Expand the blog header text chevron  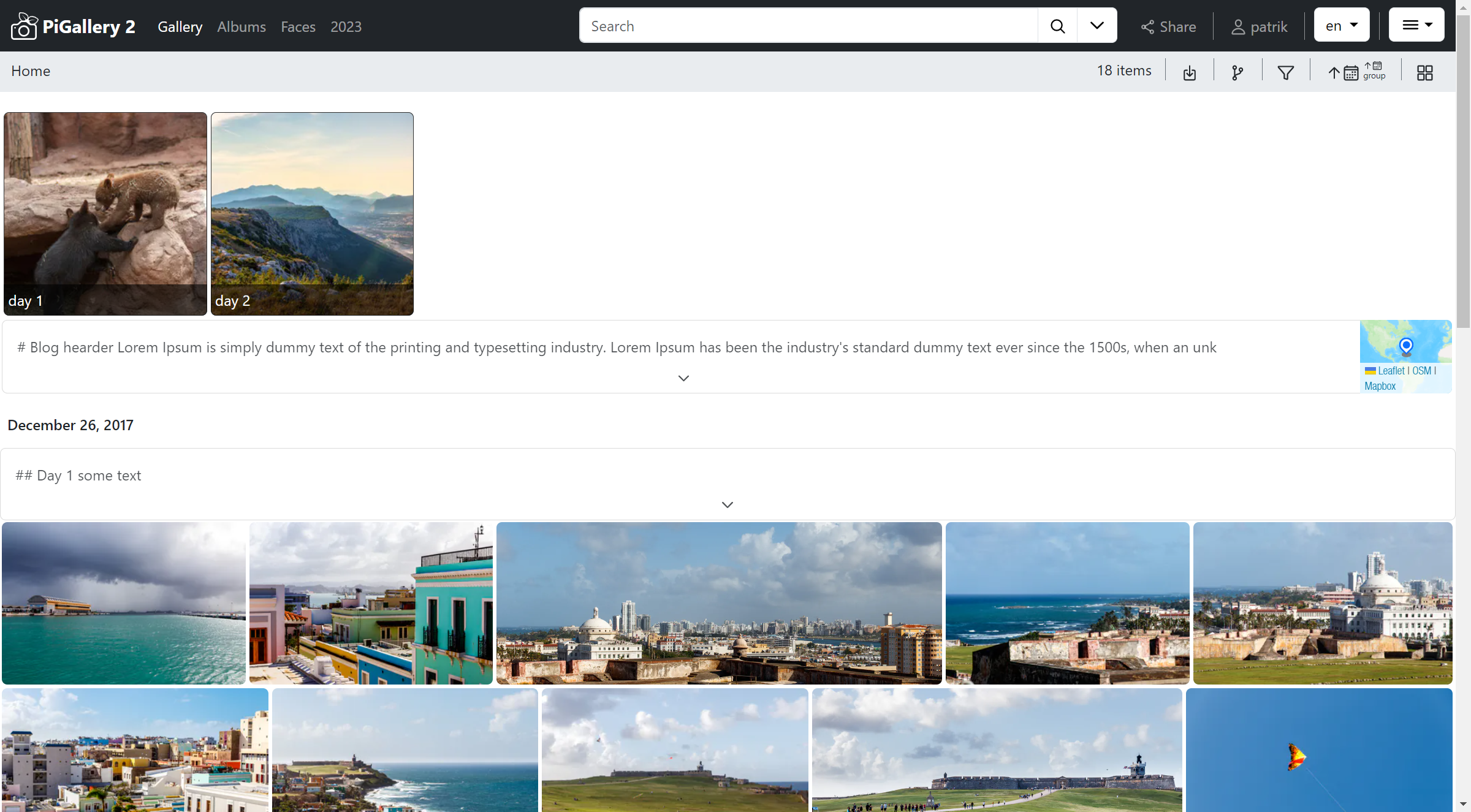click(x=683, y=378)
